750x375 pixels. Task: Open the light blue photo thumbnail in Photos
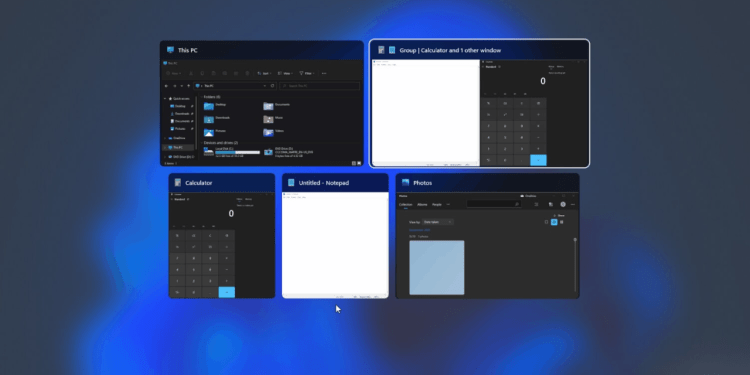(437, 267)
